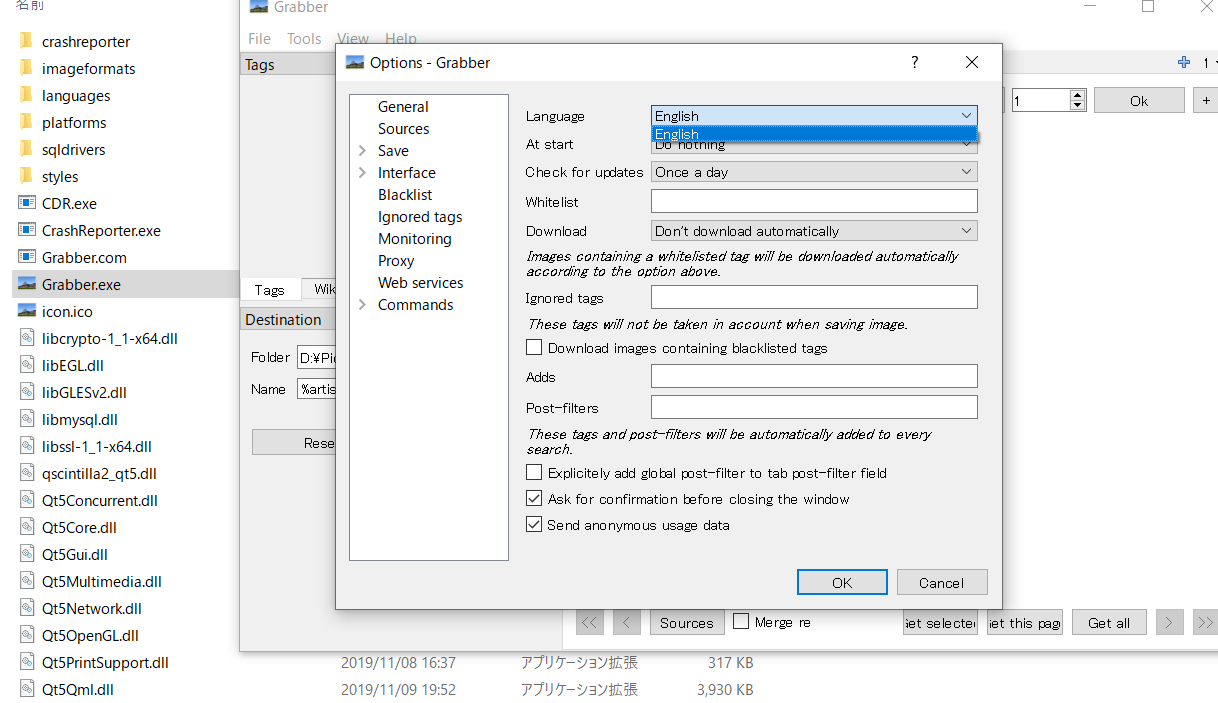Select the languages folder icon
This screenshot has width=1218, height=703.
pos(26,96)
